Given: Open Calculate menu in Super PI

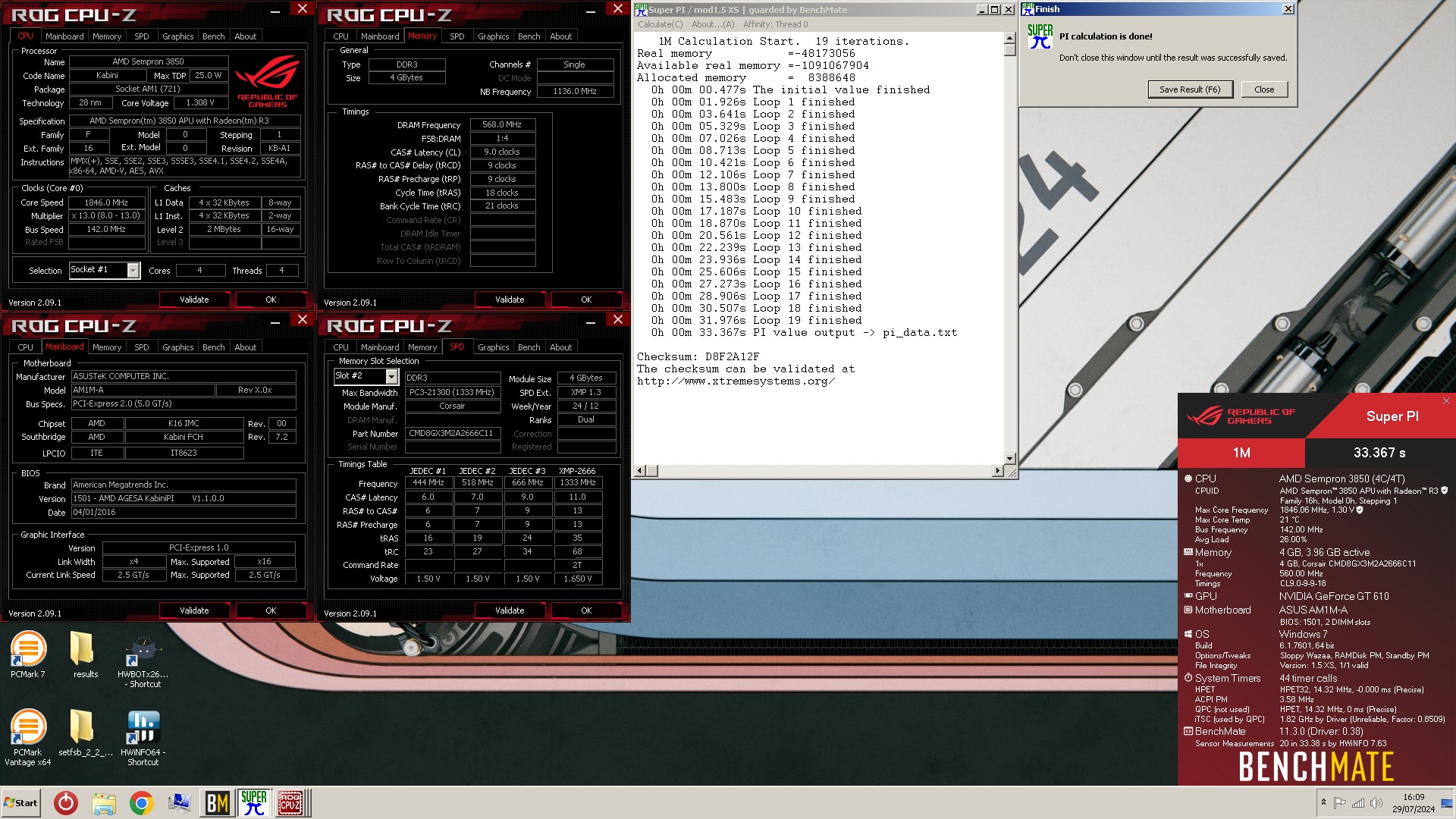Looking at the screenshot, I should pos(660,24).
